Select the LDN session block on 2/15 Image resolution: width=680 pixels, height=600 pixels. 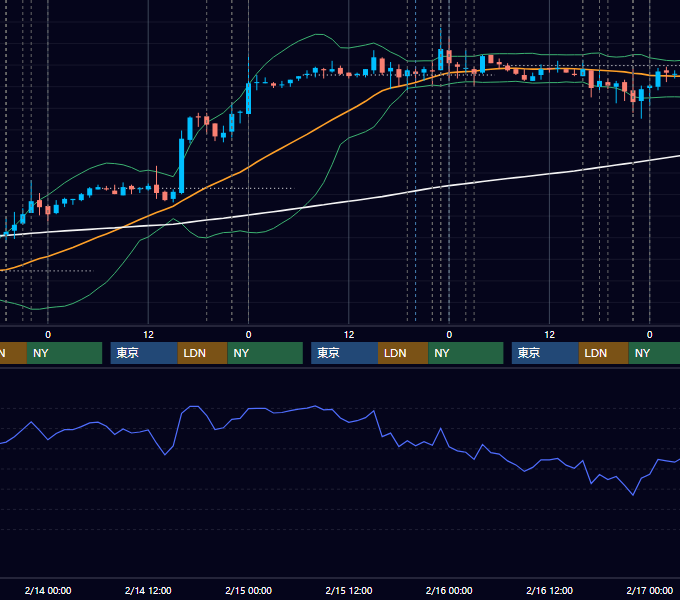[x=403, y=353]
